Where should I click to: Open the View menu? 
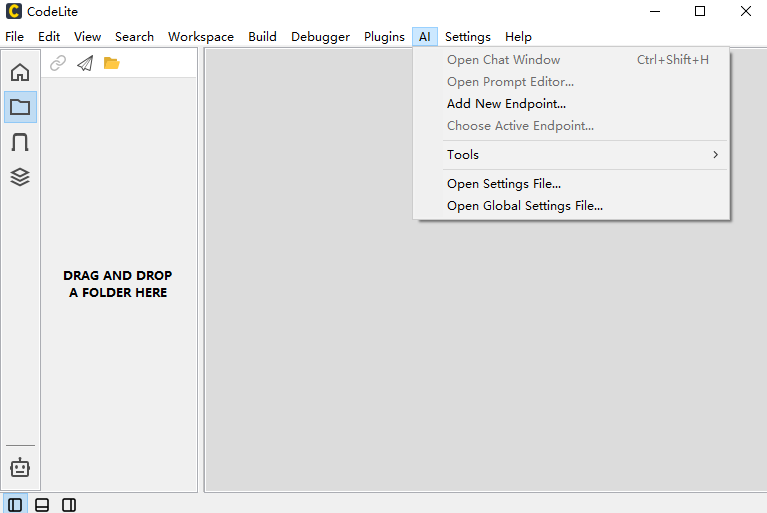88,37
